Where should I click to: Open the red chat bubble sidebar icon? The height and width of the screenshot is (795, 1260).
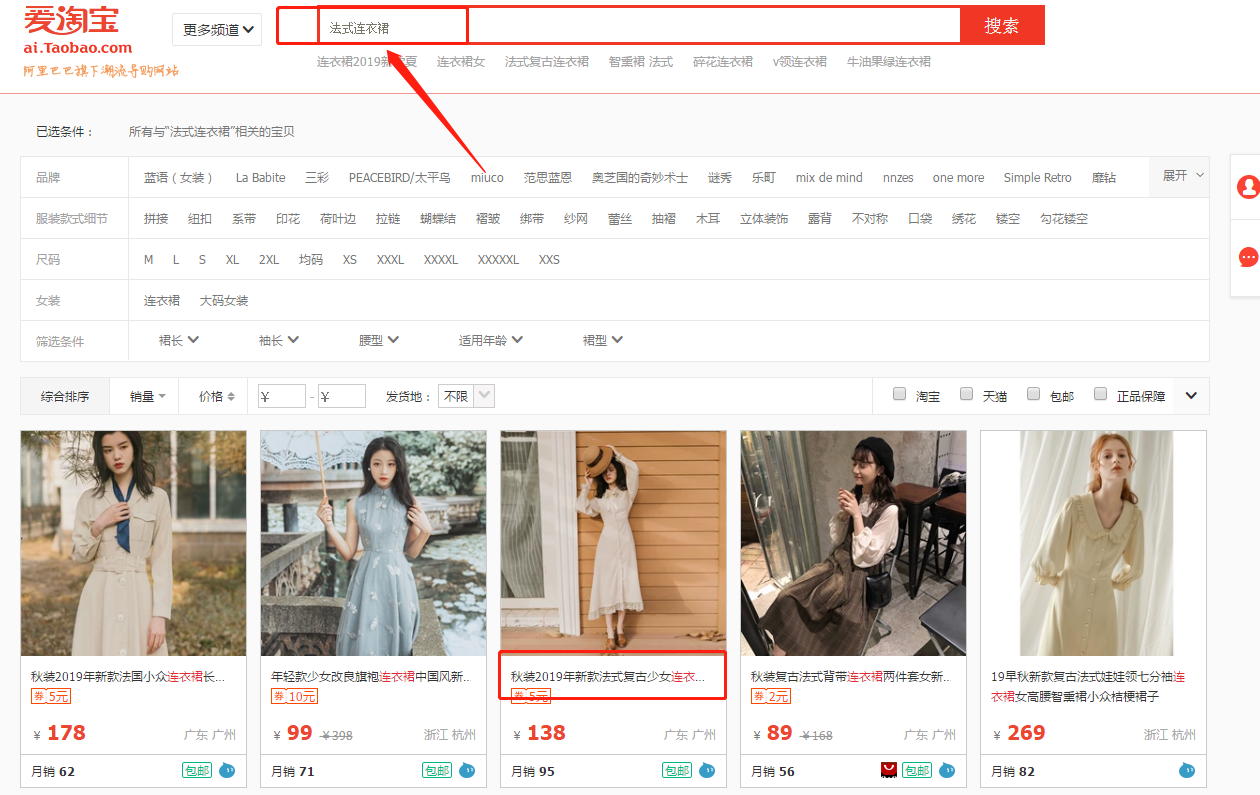(x=1247, y=257)
